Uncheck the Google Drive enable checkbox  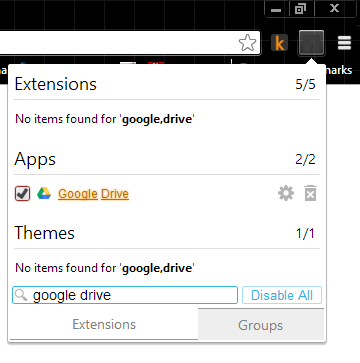pyautogui.click(x=22, y=194)
